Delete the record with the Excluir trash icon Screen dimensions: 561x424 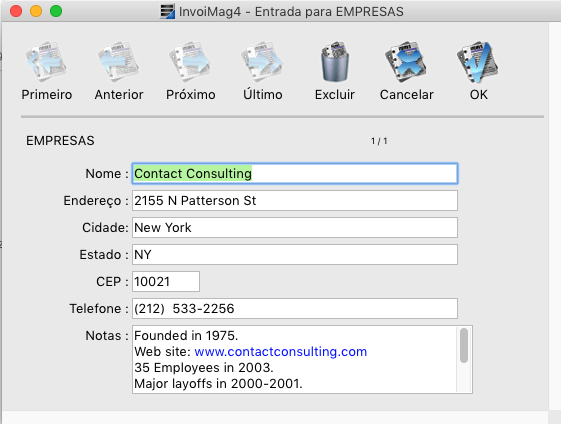(x=335, y=62)
